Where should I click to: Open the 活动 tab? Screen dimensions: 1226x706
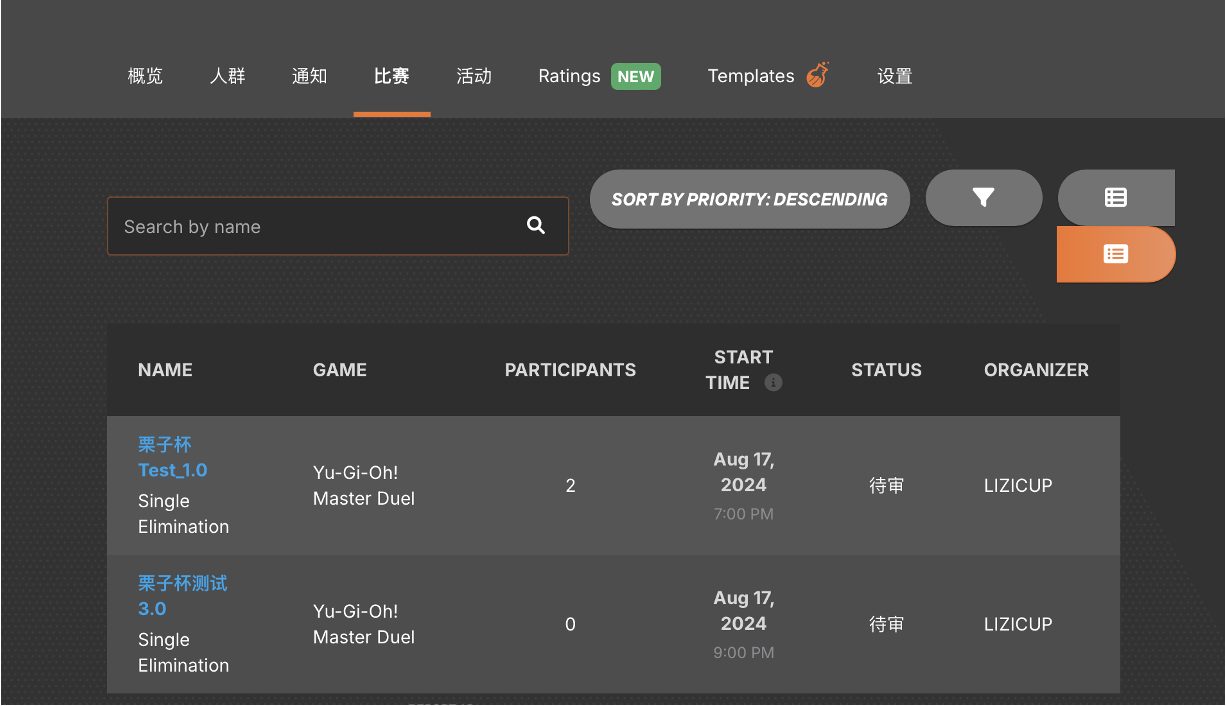point(474,76)
